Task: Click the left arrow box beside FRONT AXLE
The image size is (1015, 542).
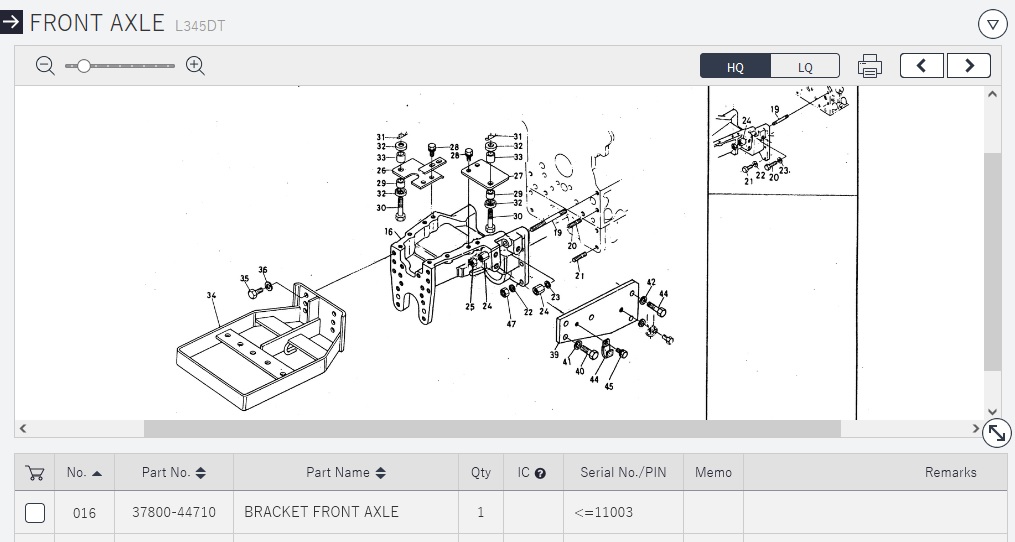Action: (11, 22)
